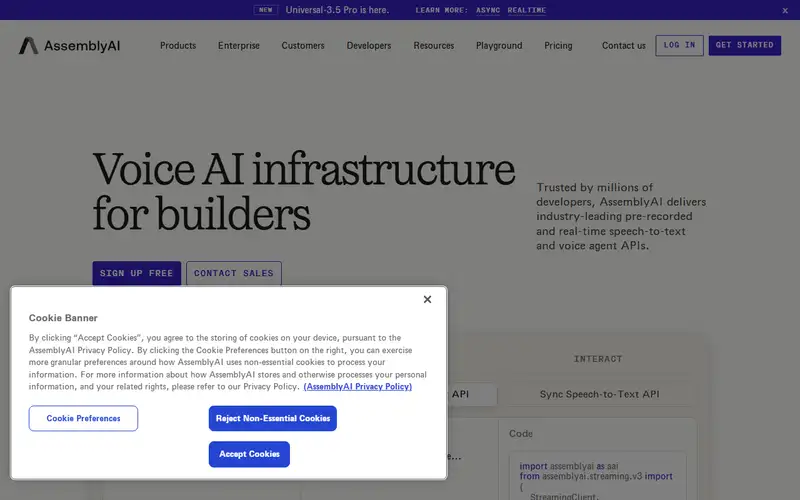The image size is (800, 500).
Task: Reject Non-Essential Cookies
Action: click(272, 418)
